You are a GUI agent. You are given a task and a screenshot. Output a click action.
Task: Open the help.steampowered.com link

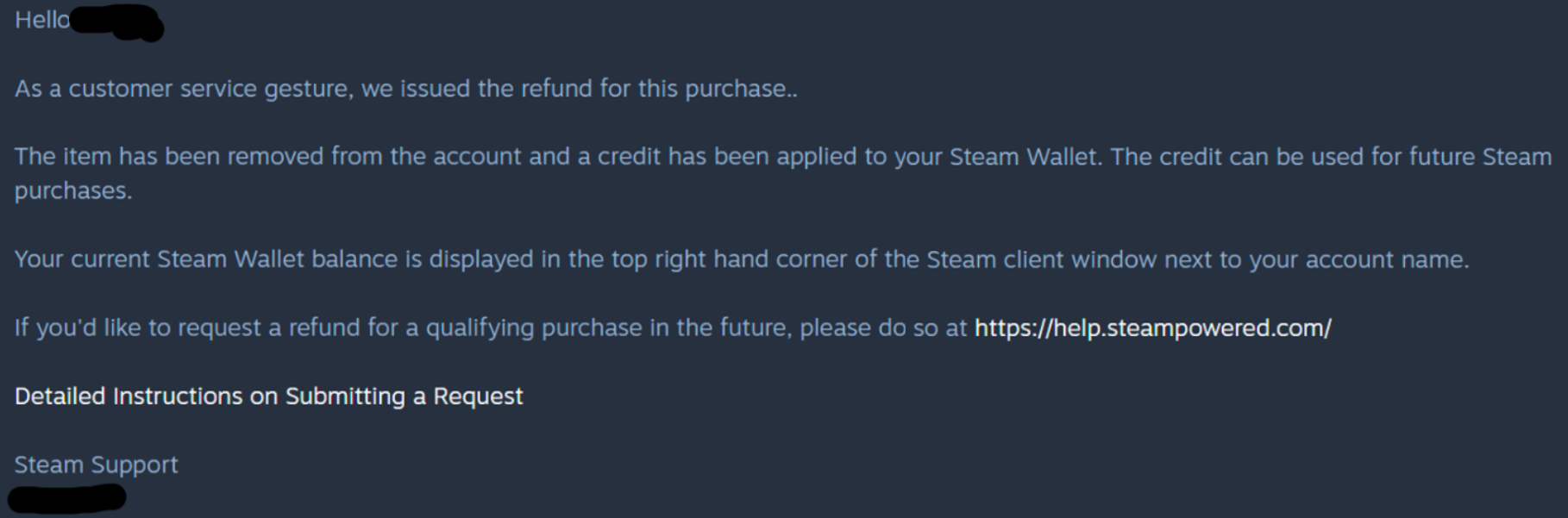point(1152,328)
